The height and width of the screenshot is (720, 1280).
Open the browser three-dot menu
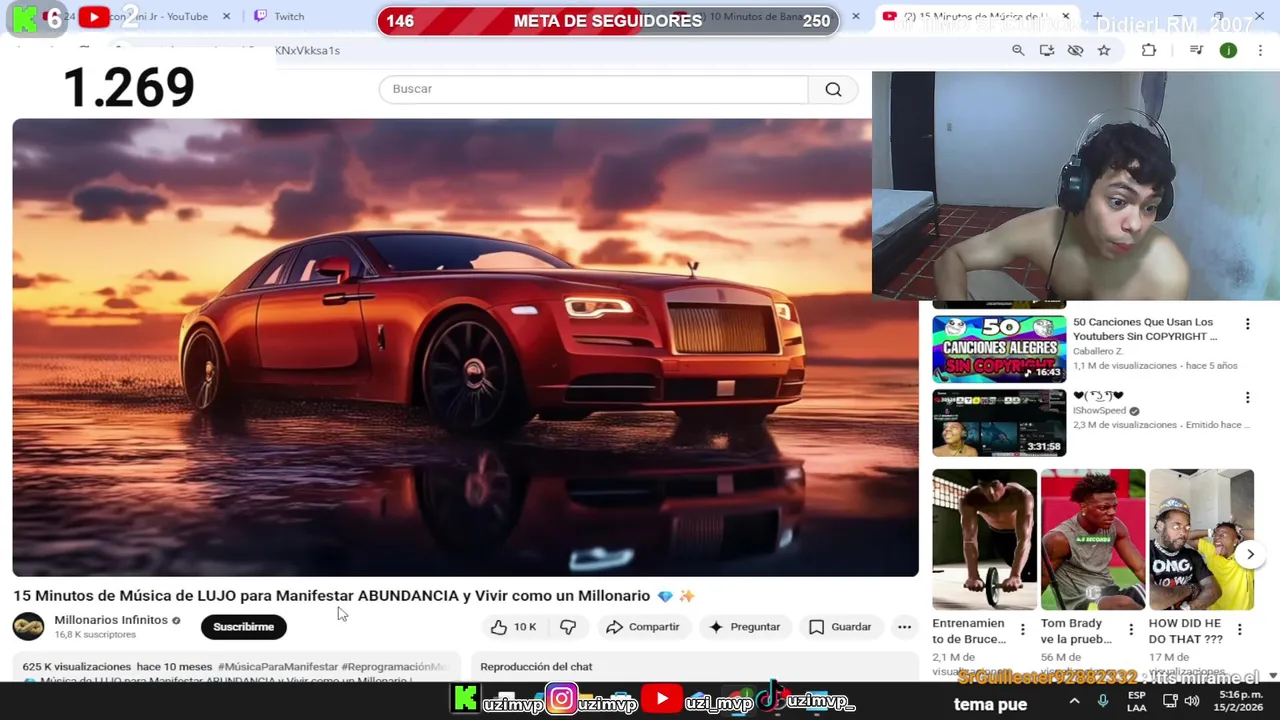pos(1260,51)
